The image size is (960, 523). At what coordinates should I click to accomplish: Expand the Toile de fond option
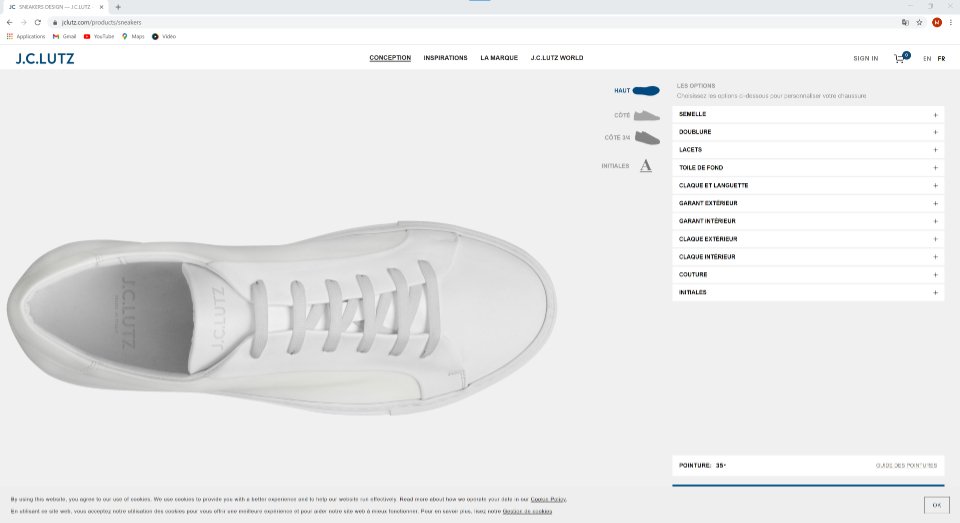pyautogui.click(x=808, y=168)
